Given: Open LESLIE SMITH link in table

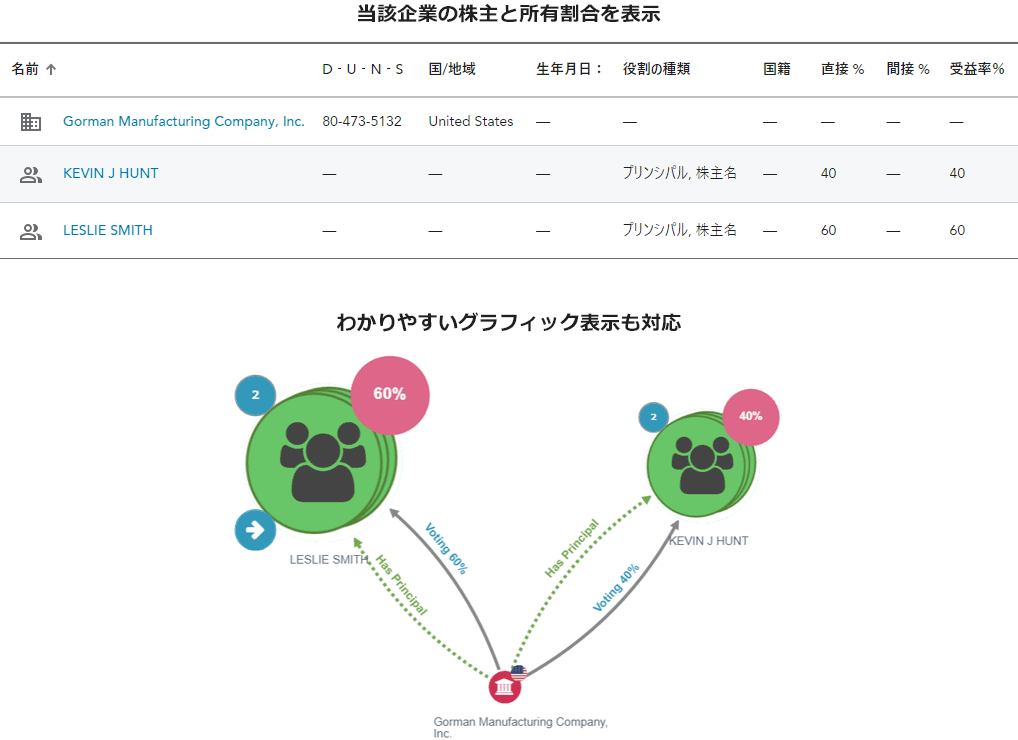Looking at the screenshot, I should click(x=108, y=230).
